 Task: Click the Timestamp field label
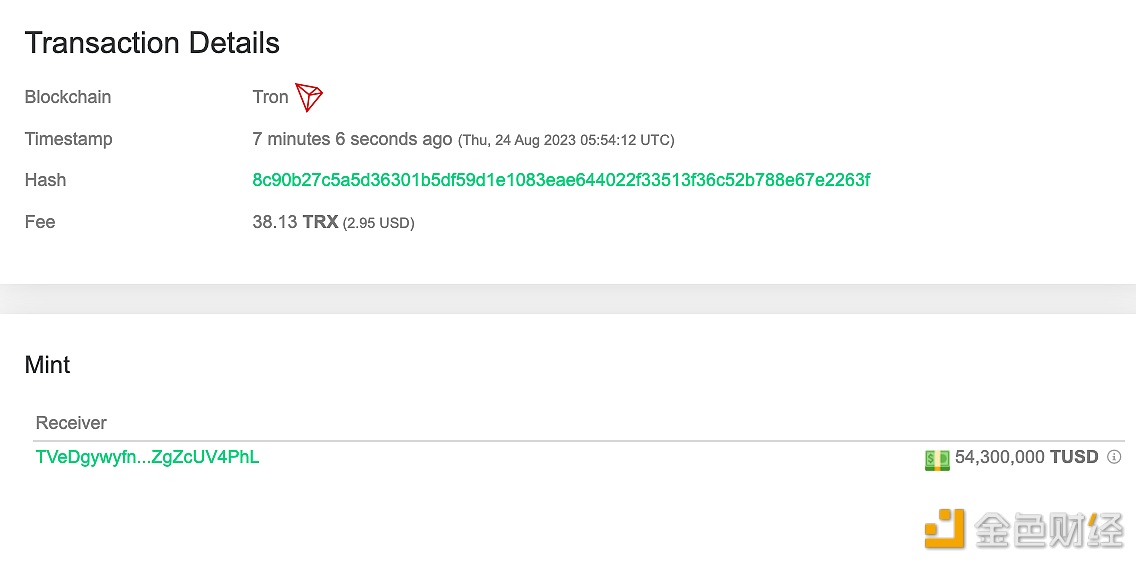[69, 139]
